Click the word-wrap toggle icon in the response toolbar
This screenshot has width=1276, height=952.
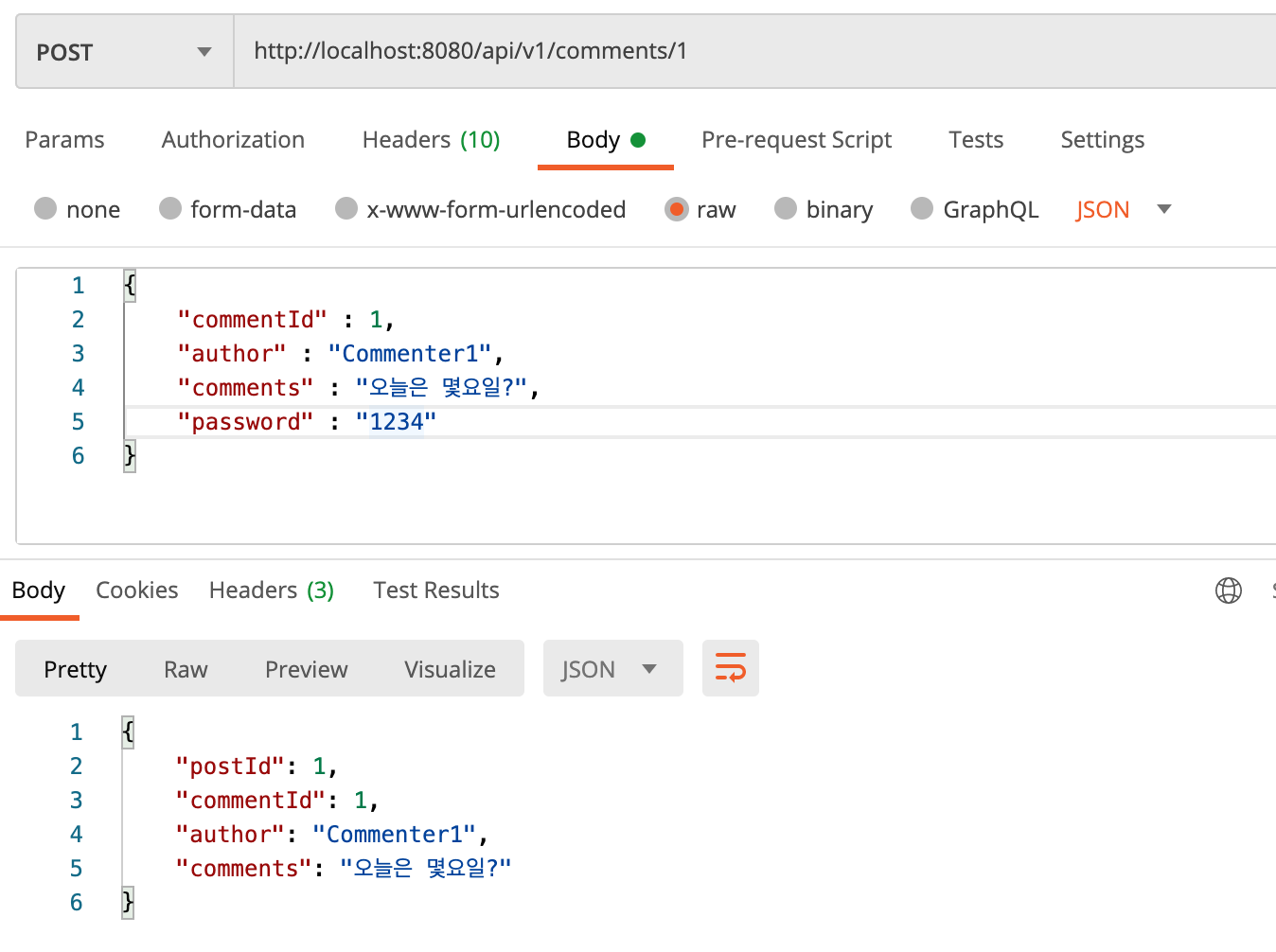[x=731, y=668]
